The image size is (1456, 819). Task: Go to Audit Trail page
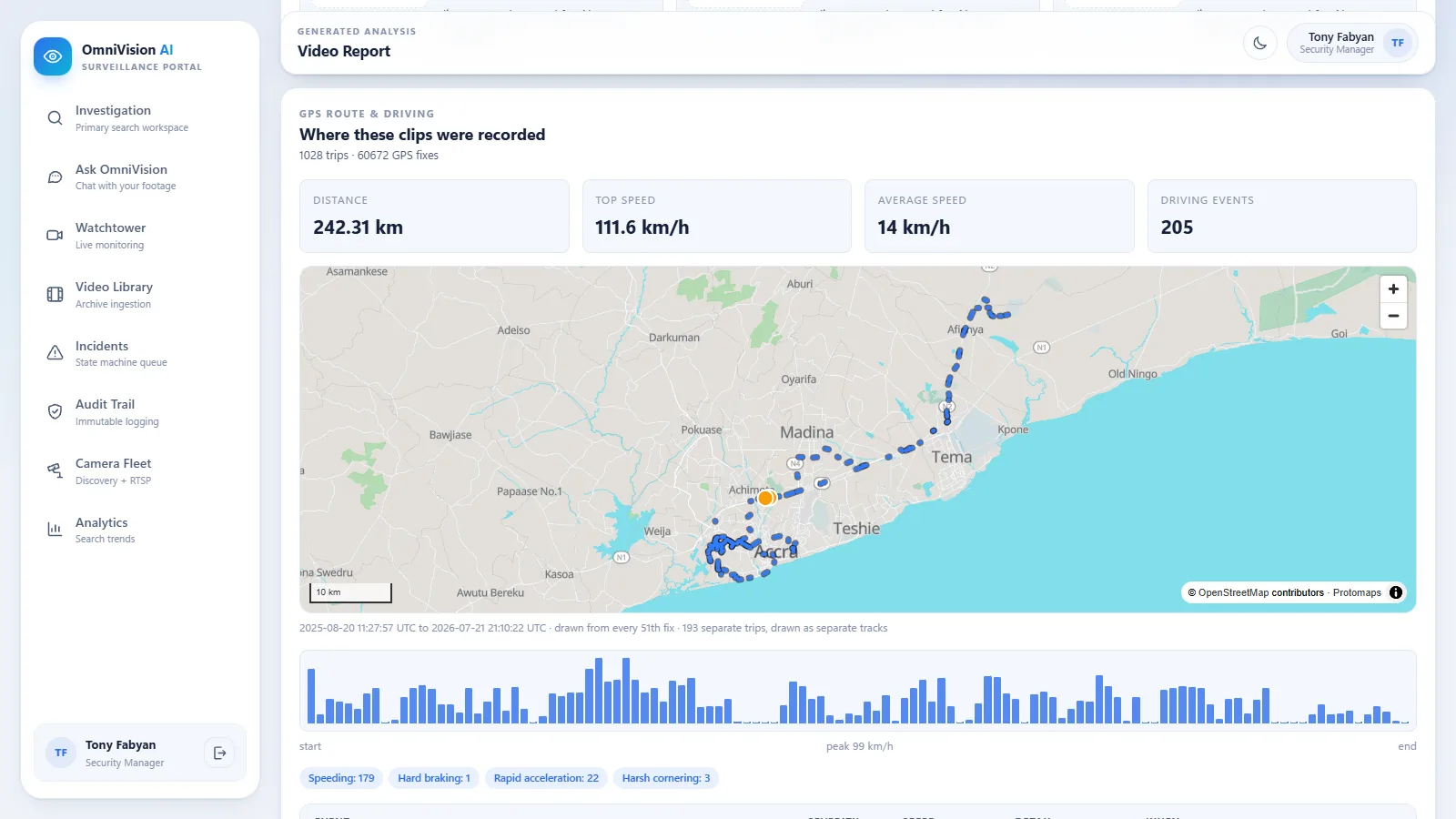point(140,412)
